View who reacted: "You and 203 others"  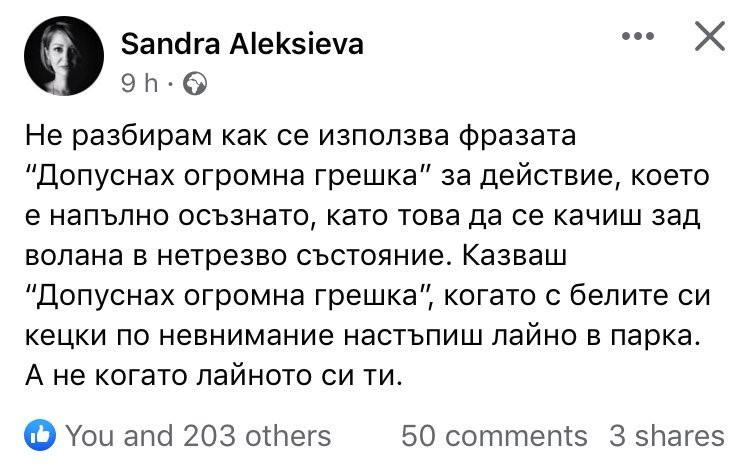coord(198,435)
